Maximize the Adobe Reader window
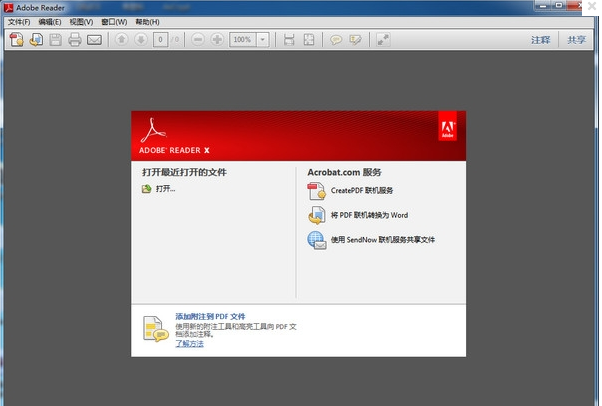 point(559,5)
